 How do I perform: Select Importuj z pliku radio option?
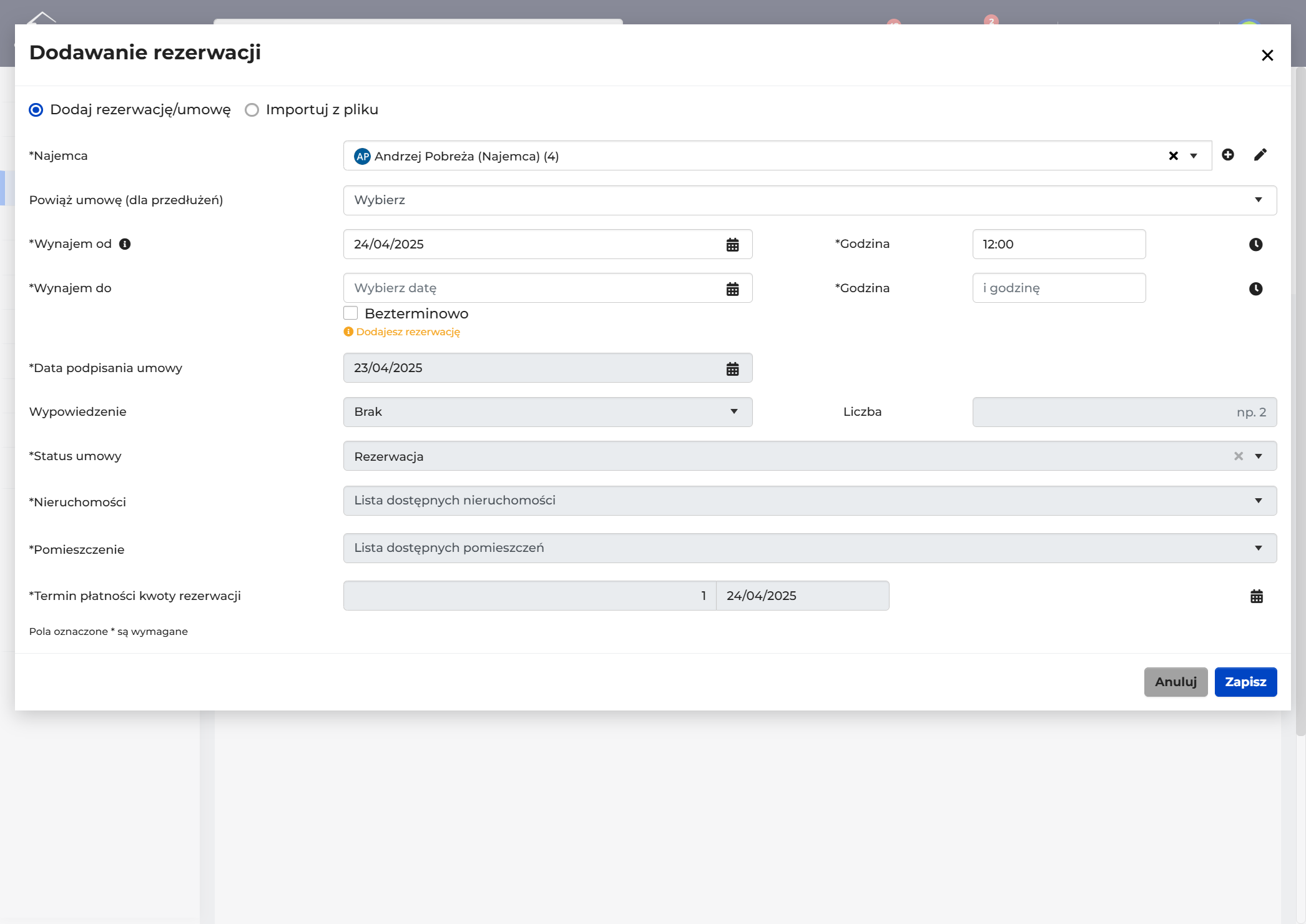tap(252, 110)
